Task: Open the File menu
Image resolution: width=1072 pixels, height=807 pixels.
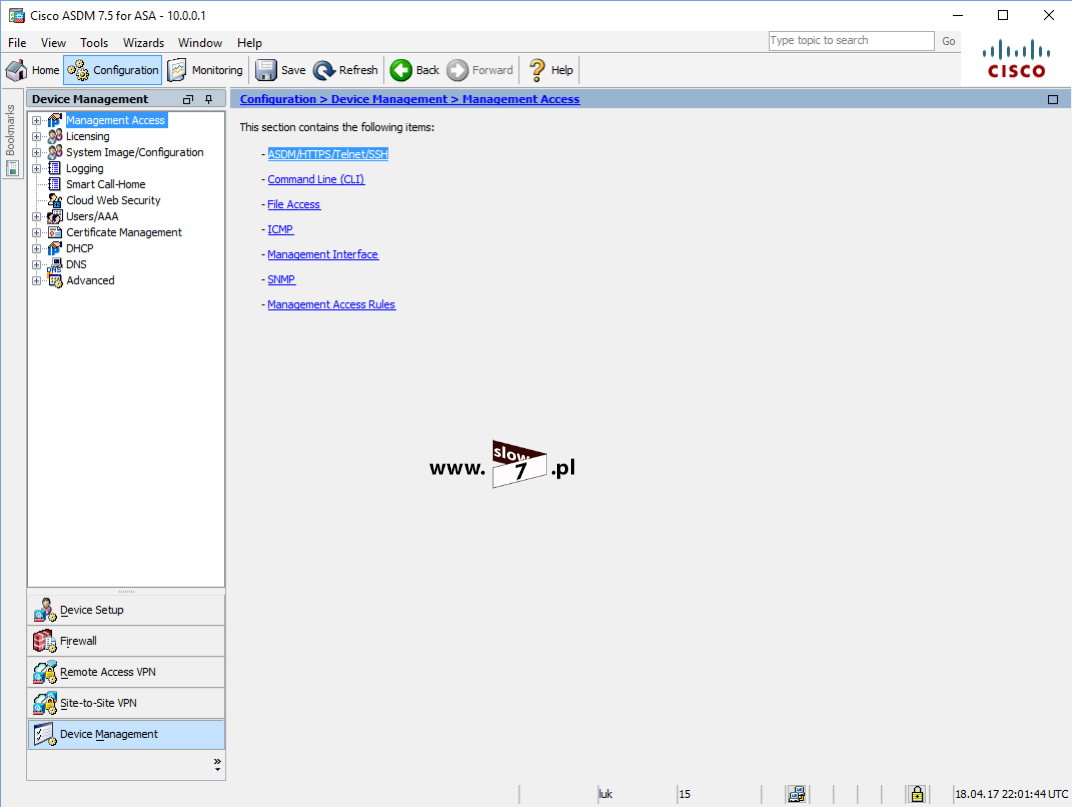Action: point(17,42)
